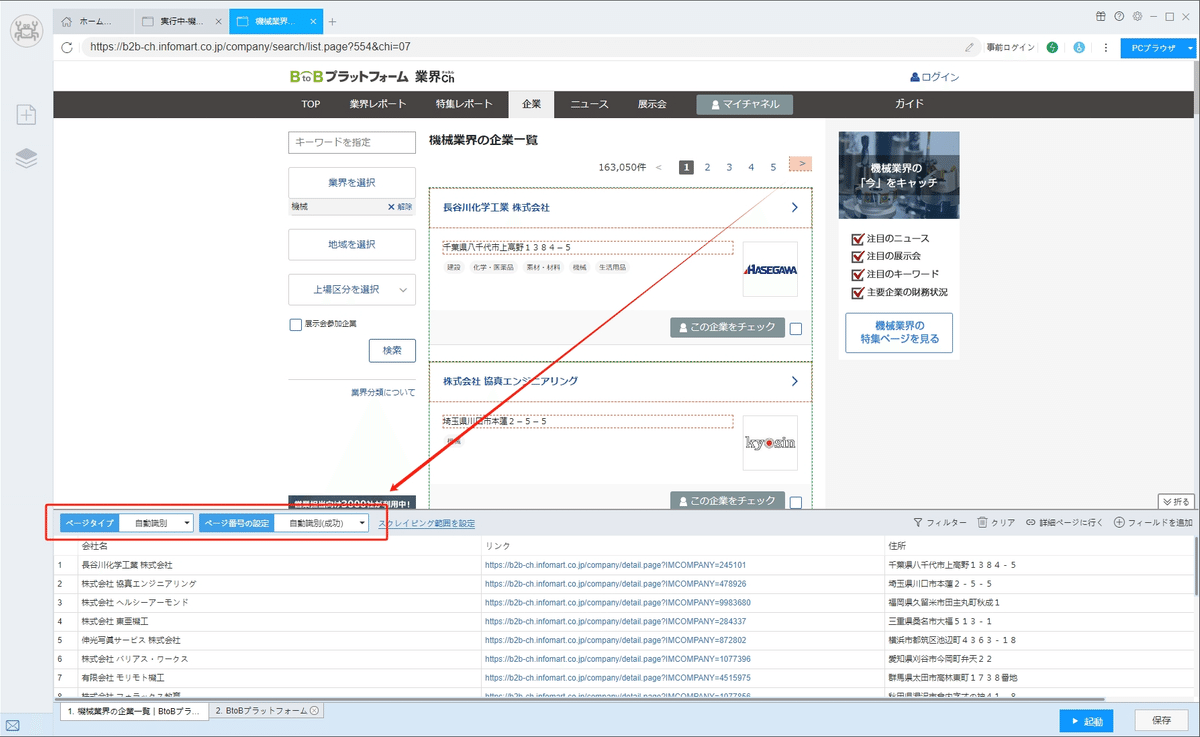Click the マイチャネル button
Image resolution: width=1200 pixels, height=737 pixels.
click(745, 104)
